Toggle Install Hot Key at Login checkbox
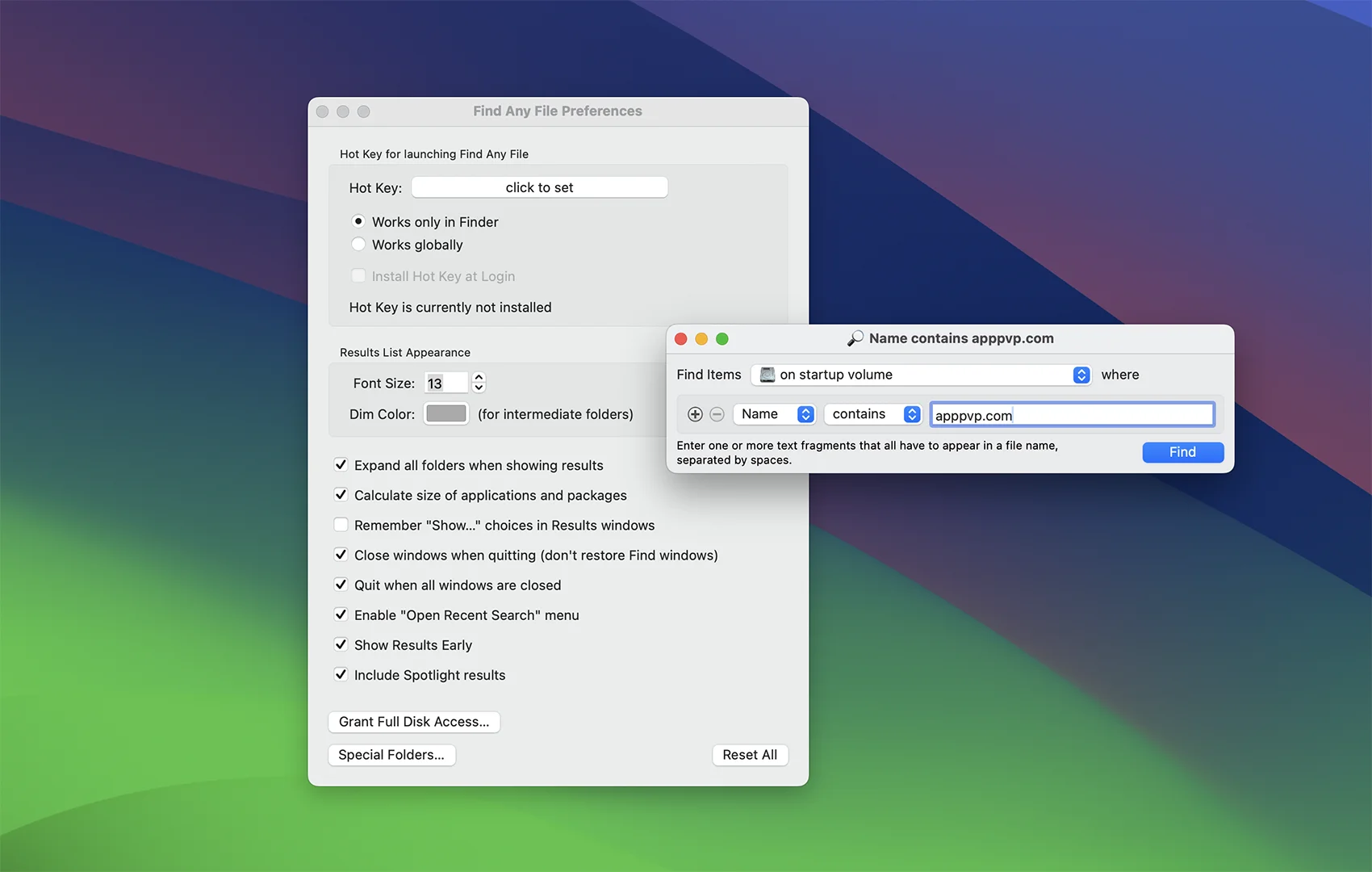This screenshot has height=872, width=1372. tap(358, 276)
